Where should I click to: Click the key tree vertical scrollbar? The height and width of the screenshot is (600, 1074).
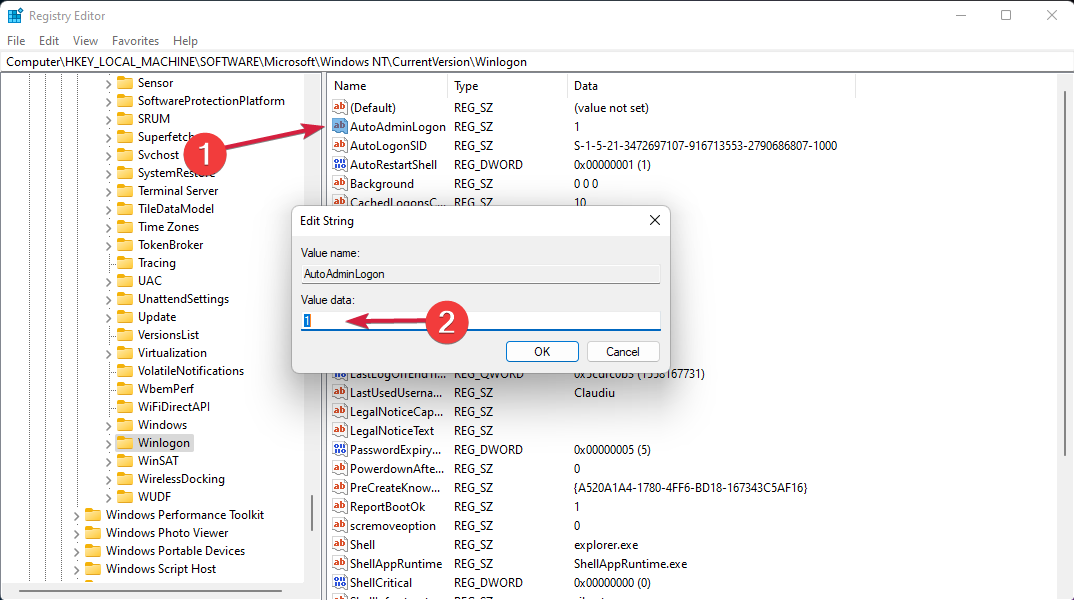312,513
